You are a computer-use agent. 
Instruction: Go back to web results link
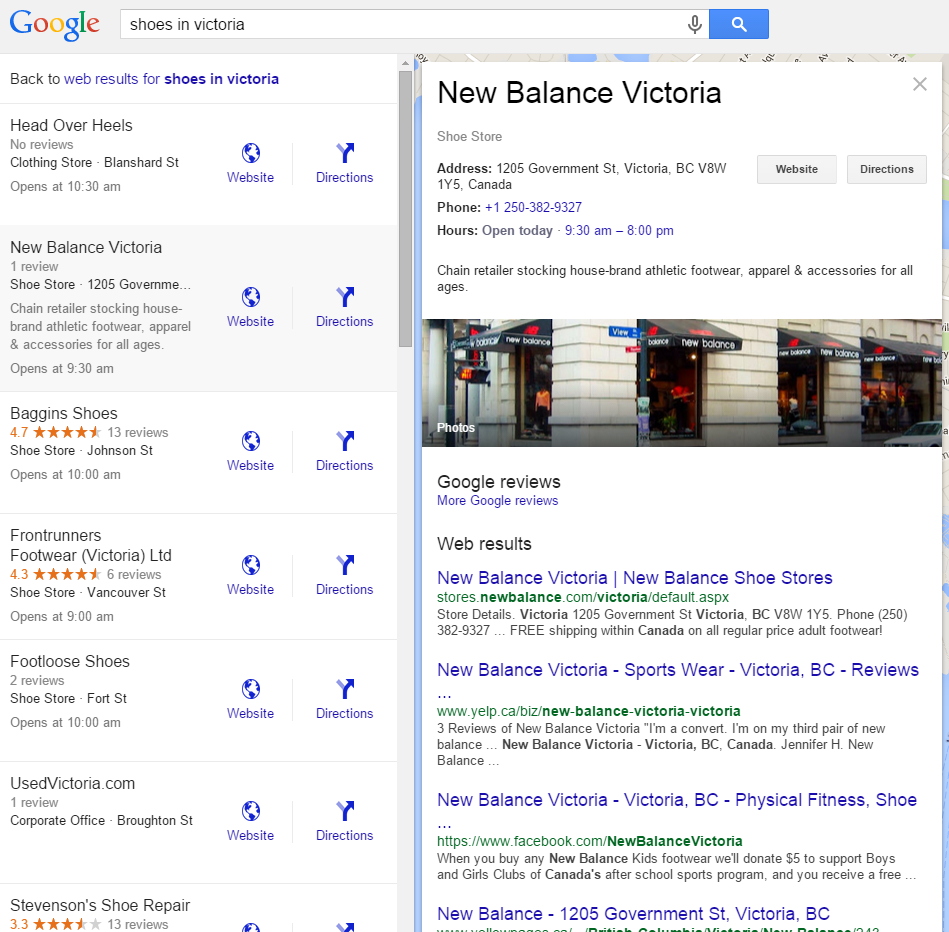[171, 79]
